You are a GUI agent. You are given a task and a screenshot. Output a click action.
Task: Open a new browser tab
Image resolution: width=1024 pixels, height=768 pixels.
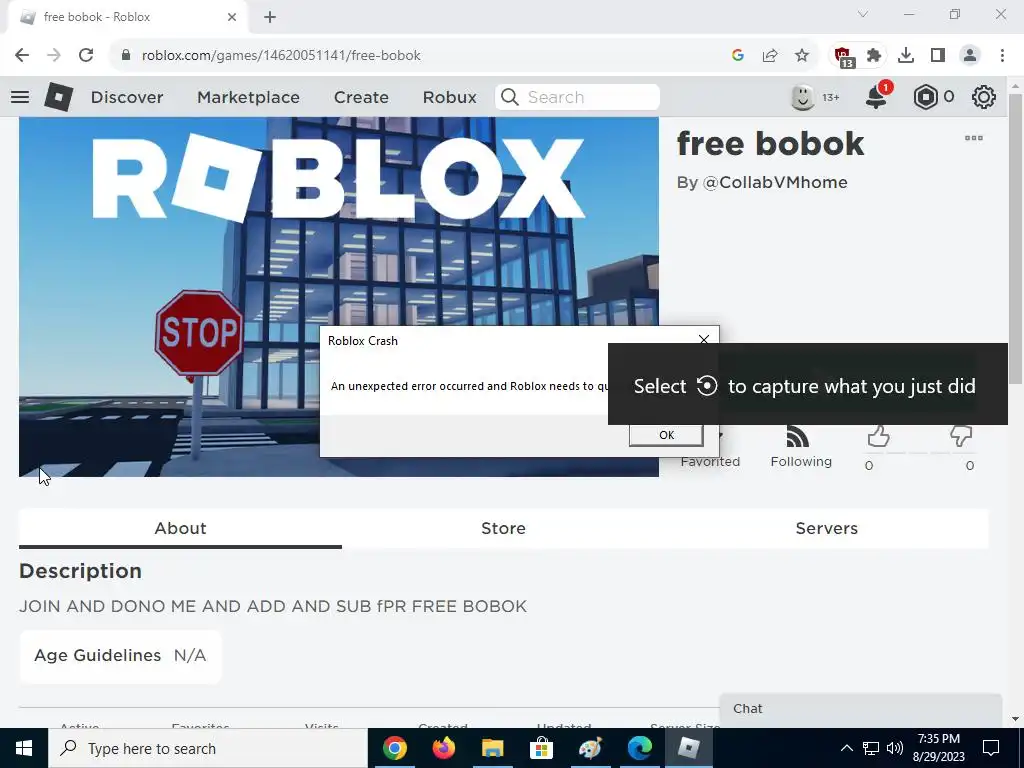coord(270,17)
